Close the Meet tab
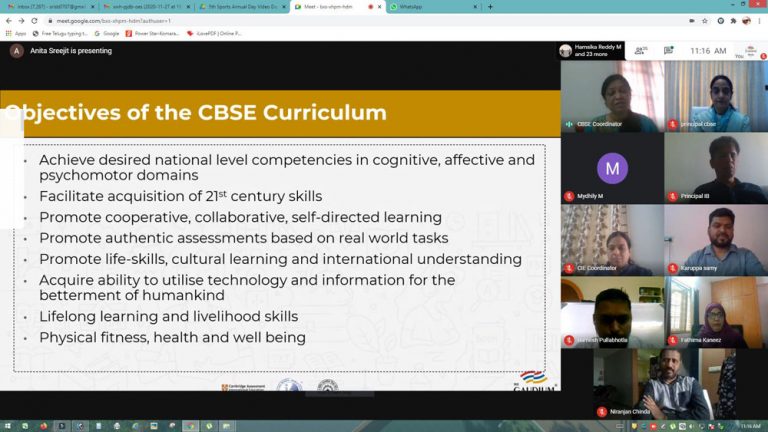This screenshot has width=768, height=432. point(379,7)
